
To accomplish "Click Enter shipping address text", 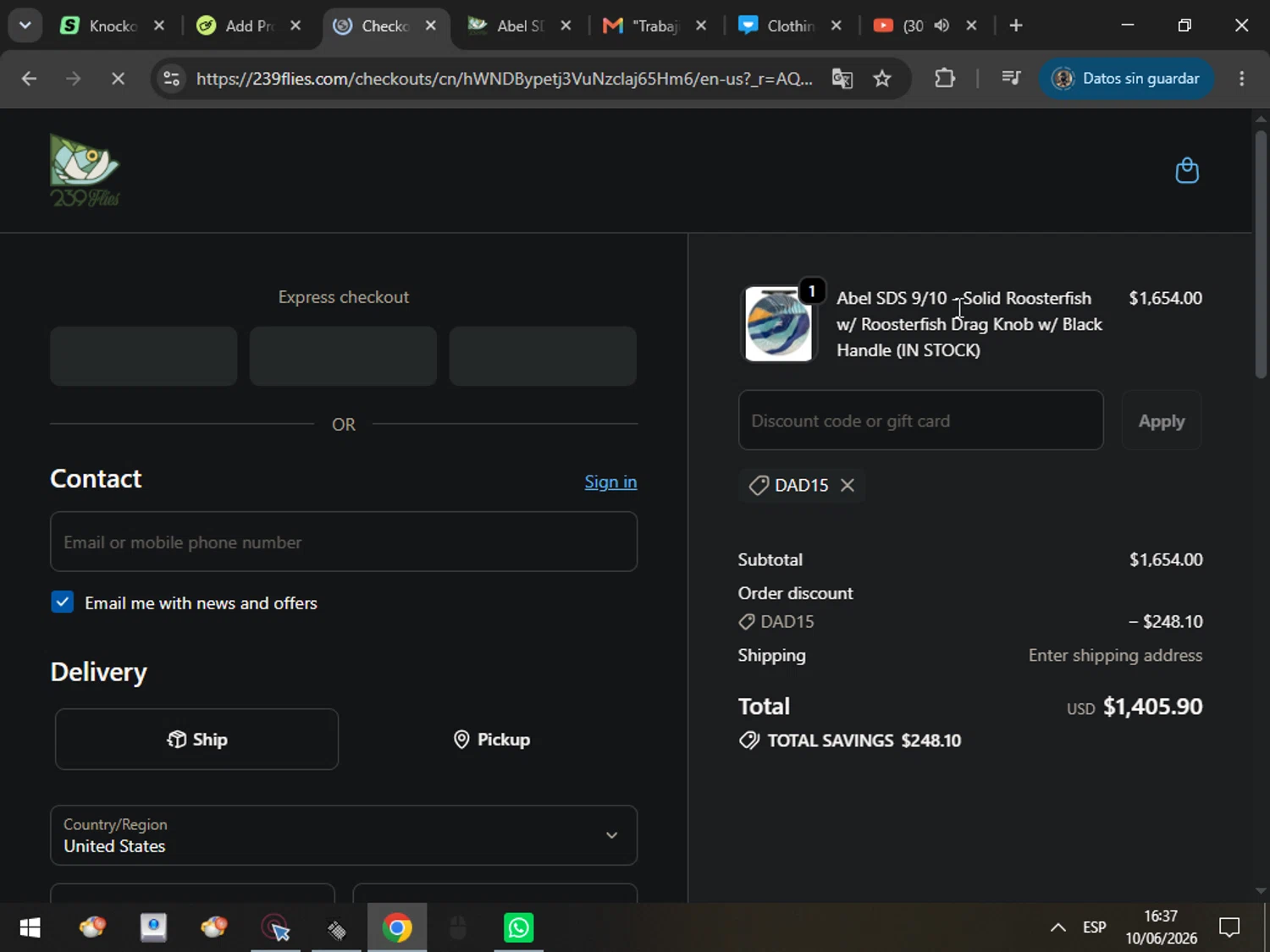I will (x=1115, y=655).
